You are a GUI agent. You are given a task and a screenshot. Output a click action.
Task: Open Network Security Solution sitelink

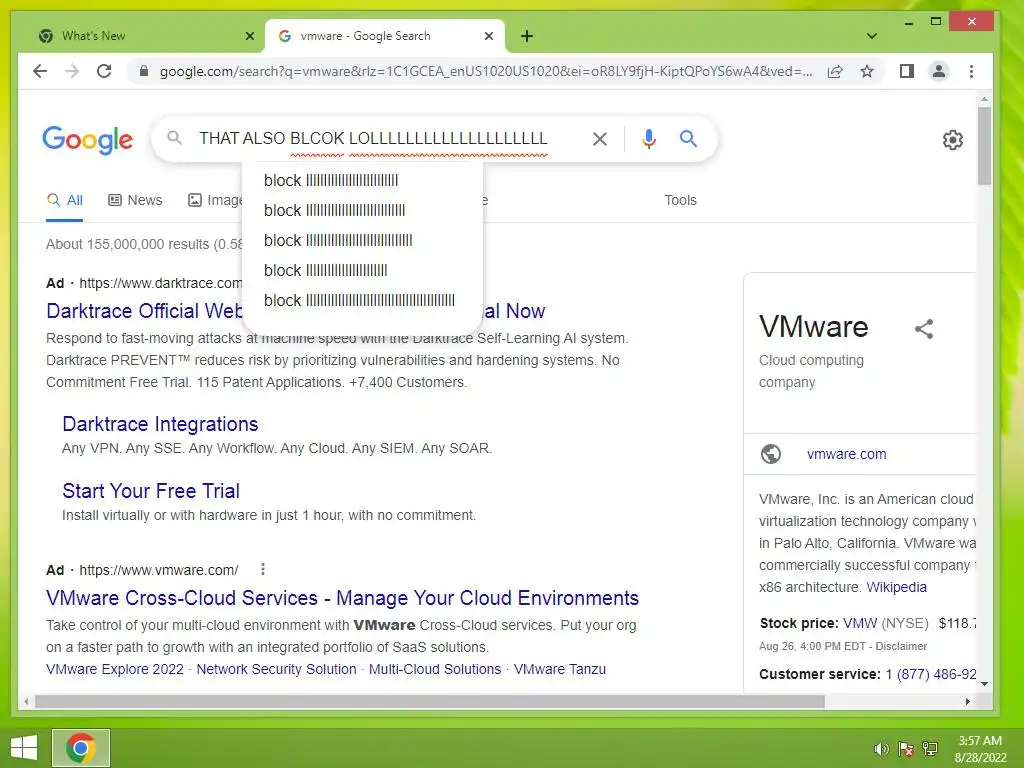(x=276, y=669)
